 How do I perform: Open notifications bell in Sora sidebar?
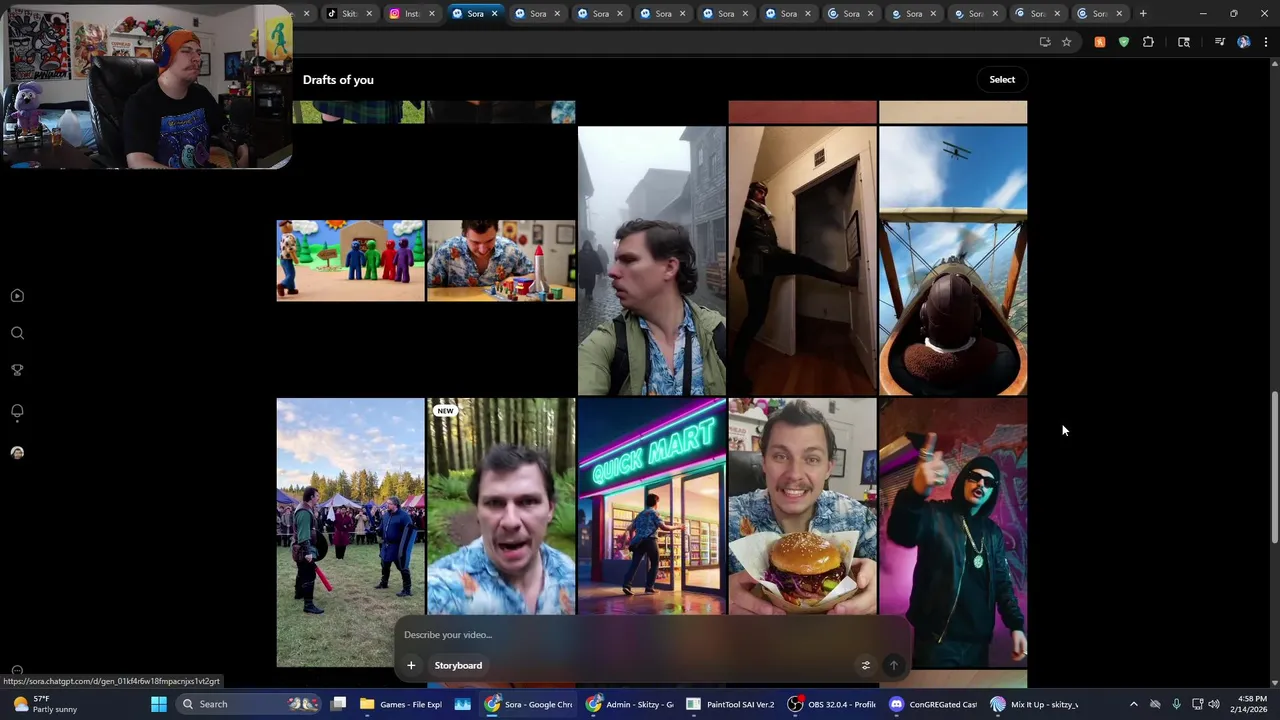coord(17,411)
